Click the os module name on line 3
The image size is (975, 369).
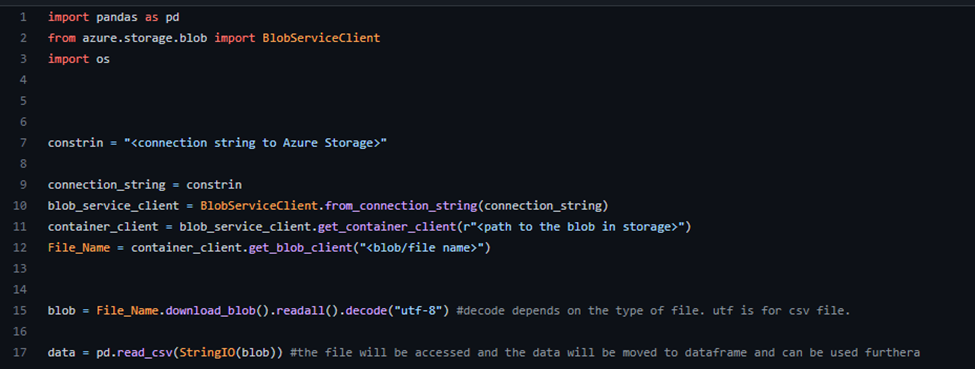coord(103,59)
